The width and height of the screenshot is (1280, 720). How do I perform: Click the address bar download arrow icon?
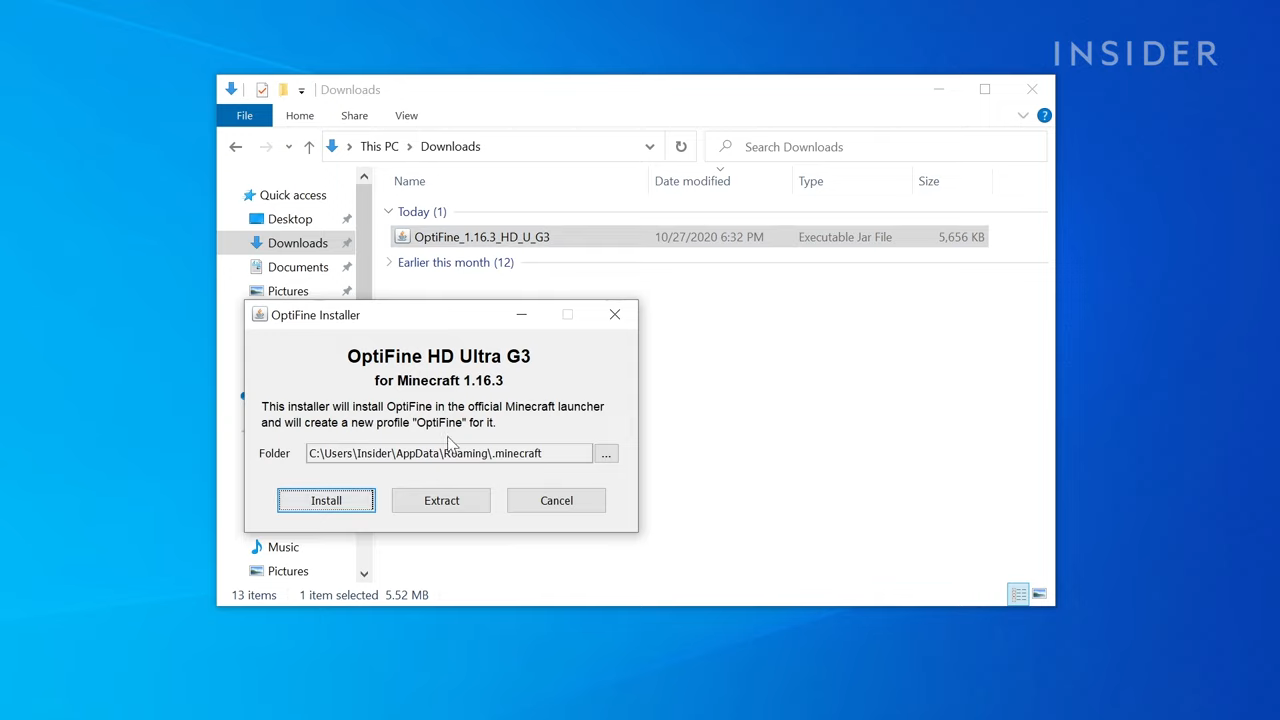pos(332,146)
